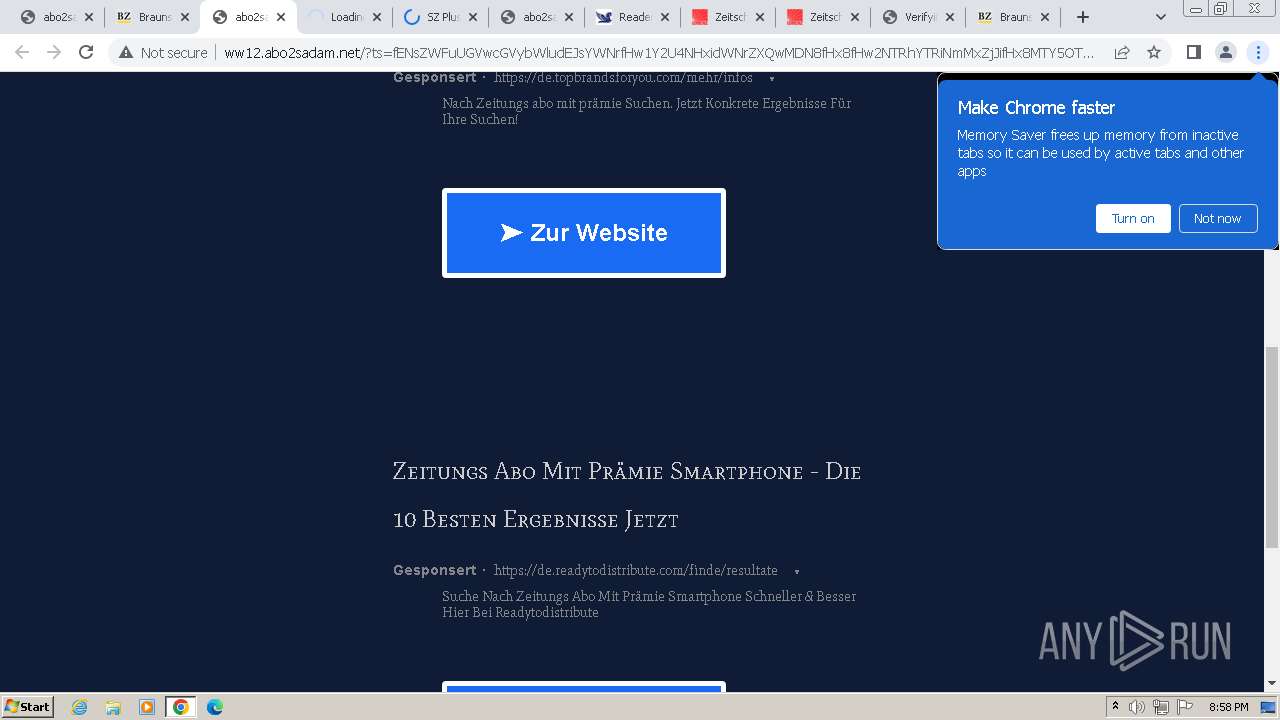1280x720 pixels.
Task: Click the 8:58 PM clock
Action: pyautogui.click(x=1228, y=707)
